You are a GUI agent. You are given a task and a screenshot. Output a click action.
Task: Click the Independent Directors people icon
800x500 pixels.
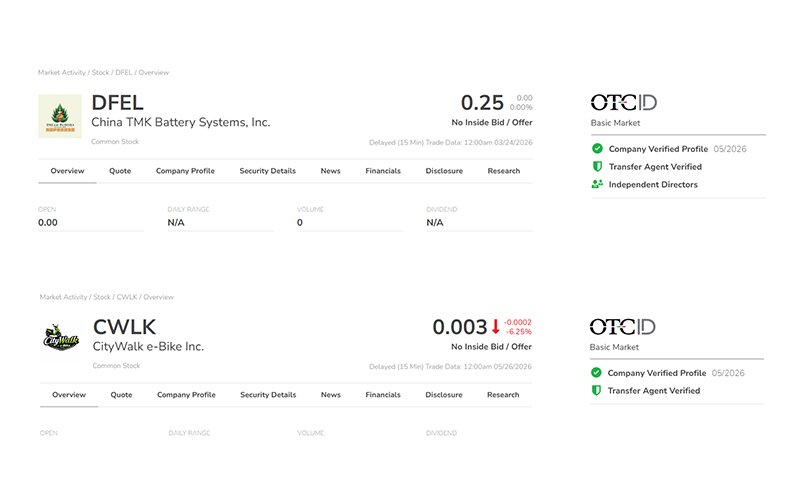[x=597, y=184]
